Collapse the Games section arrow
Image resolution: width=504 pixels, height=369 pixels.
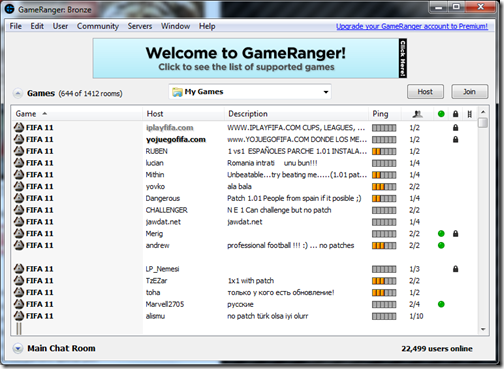[x=18, y=93]
